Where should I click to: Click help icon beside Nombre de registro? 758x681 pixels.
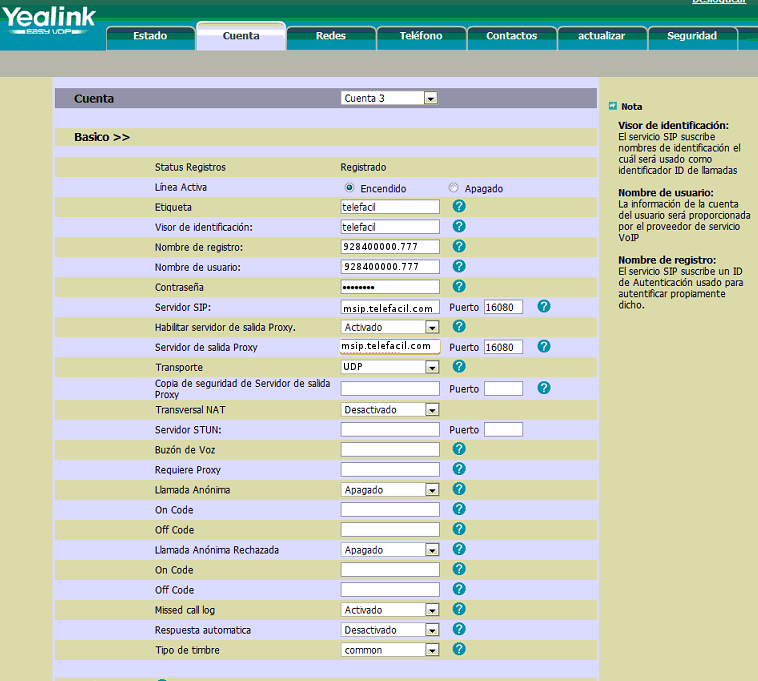pyautogui.click(x=459, y=246)
